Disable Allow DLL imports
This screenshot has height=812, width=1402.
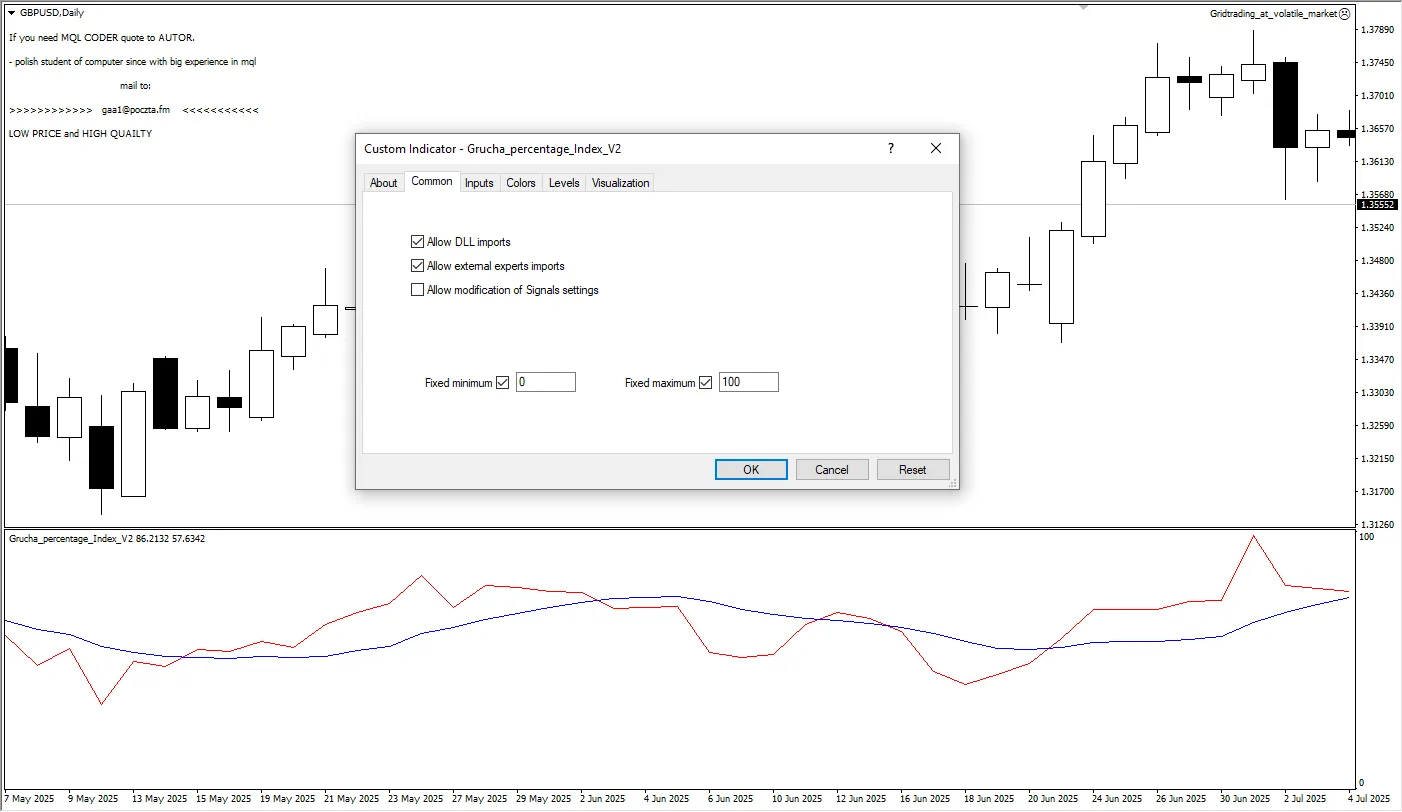(x=418, y=242)
